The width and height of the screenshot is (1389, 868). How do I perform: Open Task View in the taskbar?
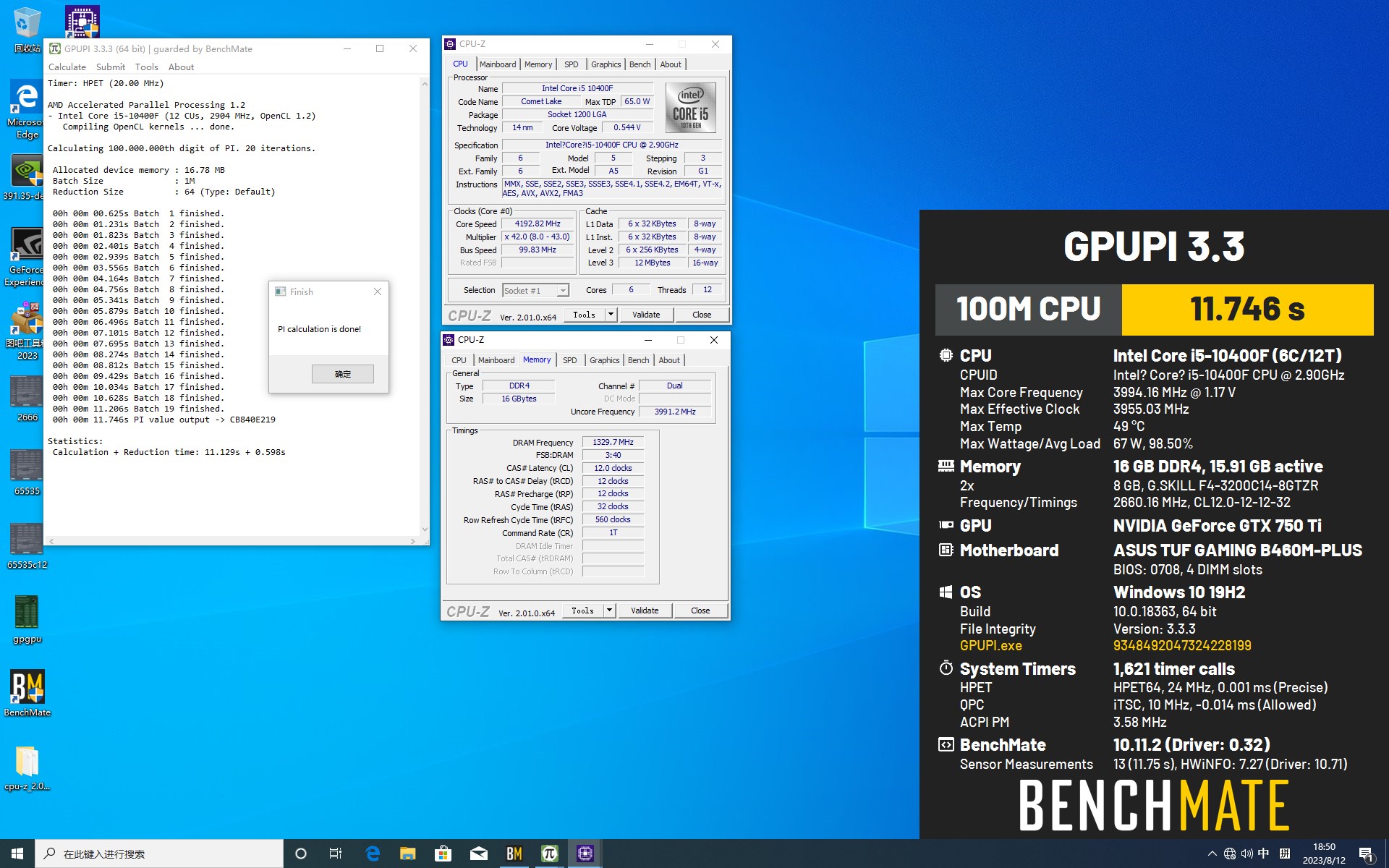point(336,854)
